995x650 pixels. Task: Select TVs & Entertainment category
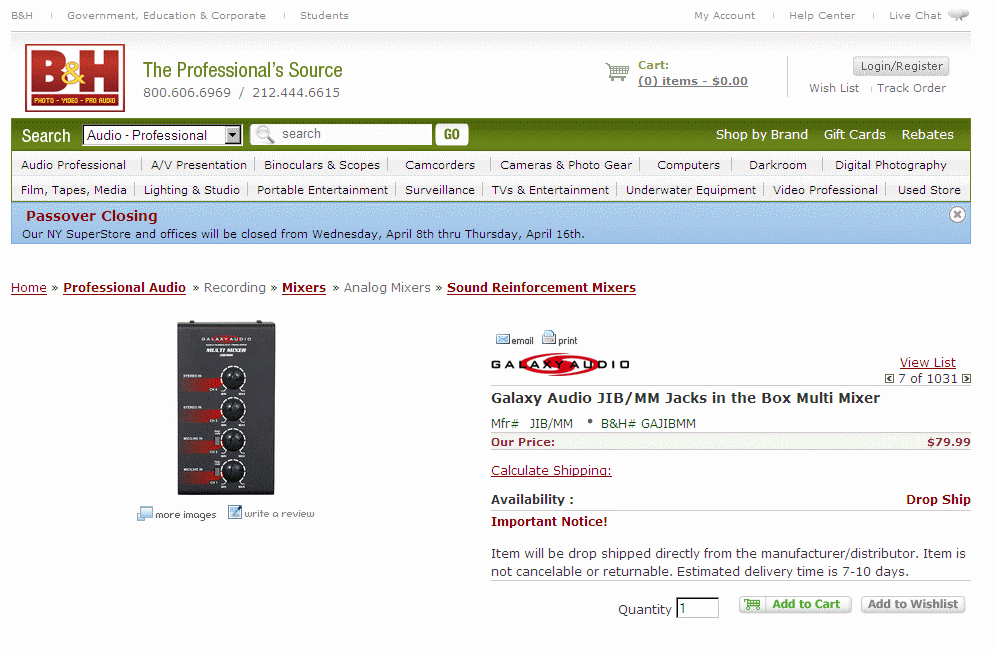(550, 190)
